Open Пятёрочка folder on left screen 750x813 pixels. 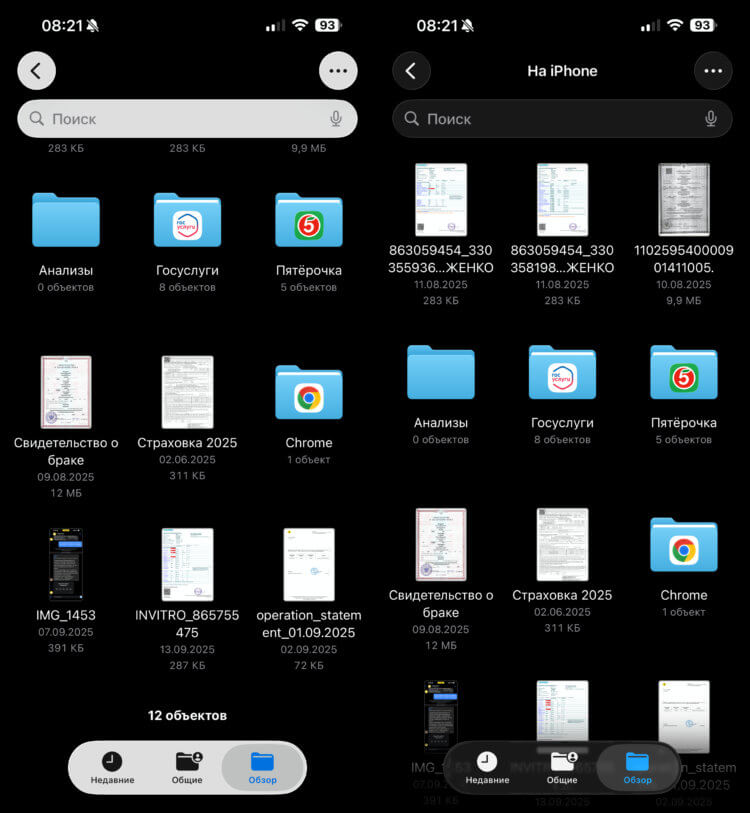point(309,220)
